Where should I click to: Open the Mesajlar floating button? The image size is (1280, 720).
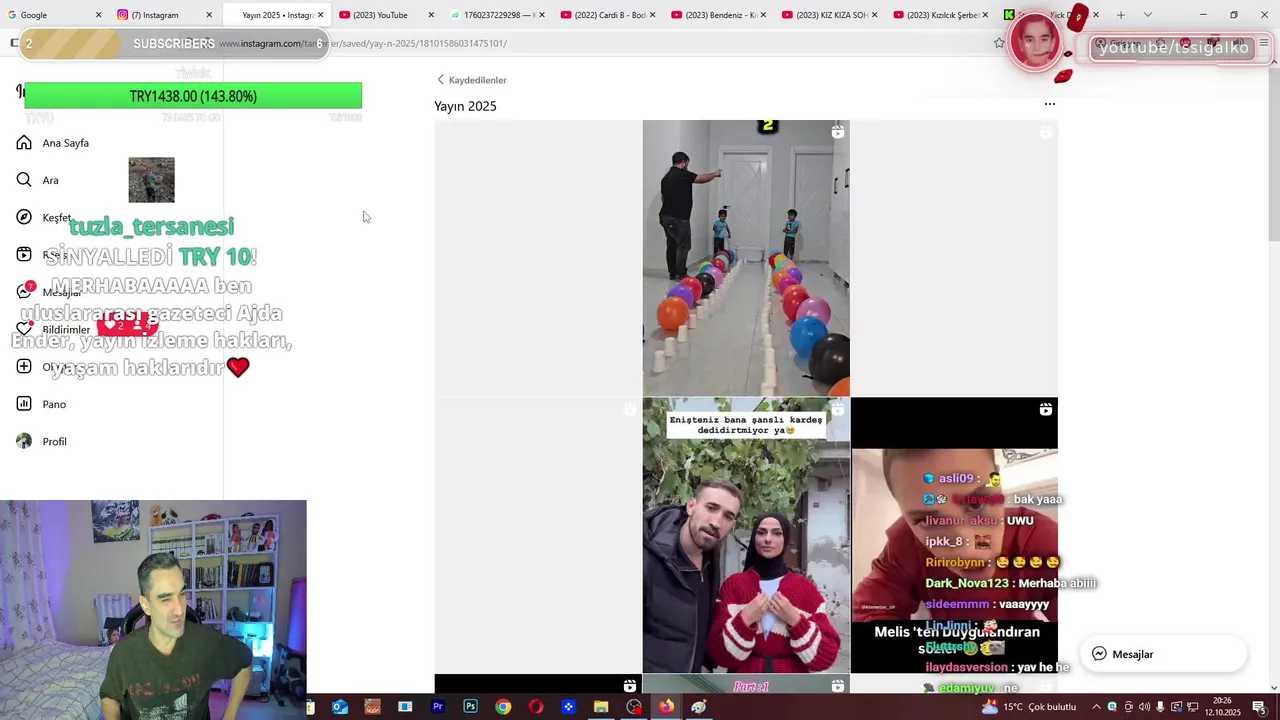[x=1162, y=654]
